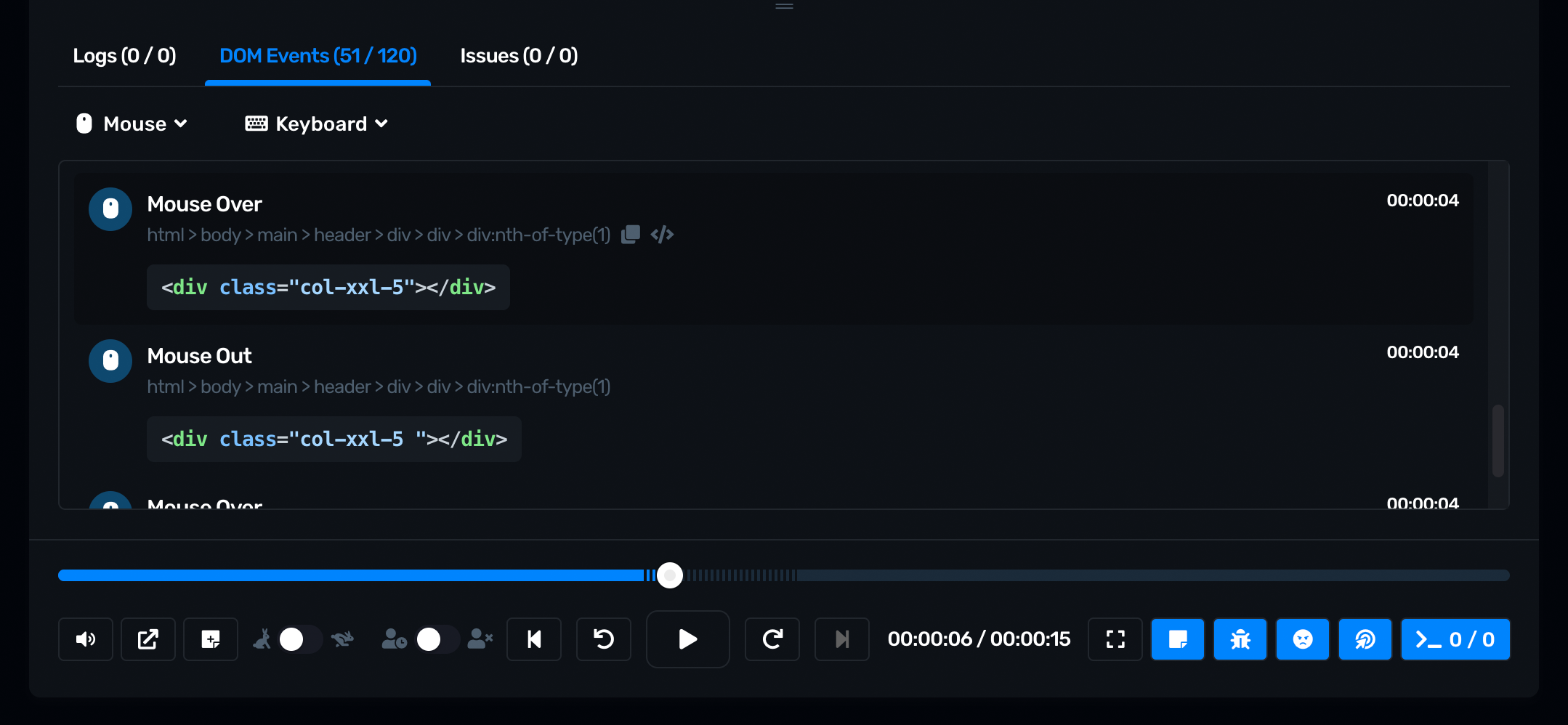1568x725 pixels.
Task: Click the blue angry face button
Action: (x=1303, y=639)
